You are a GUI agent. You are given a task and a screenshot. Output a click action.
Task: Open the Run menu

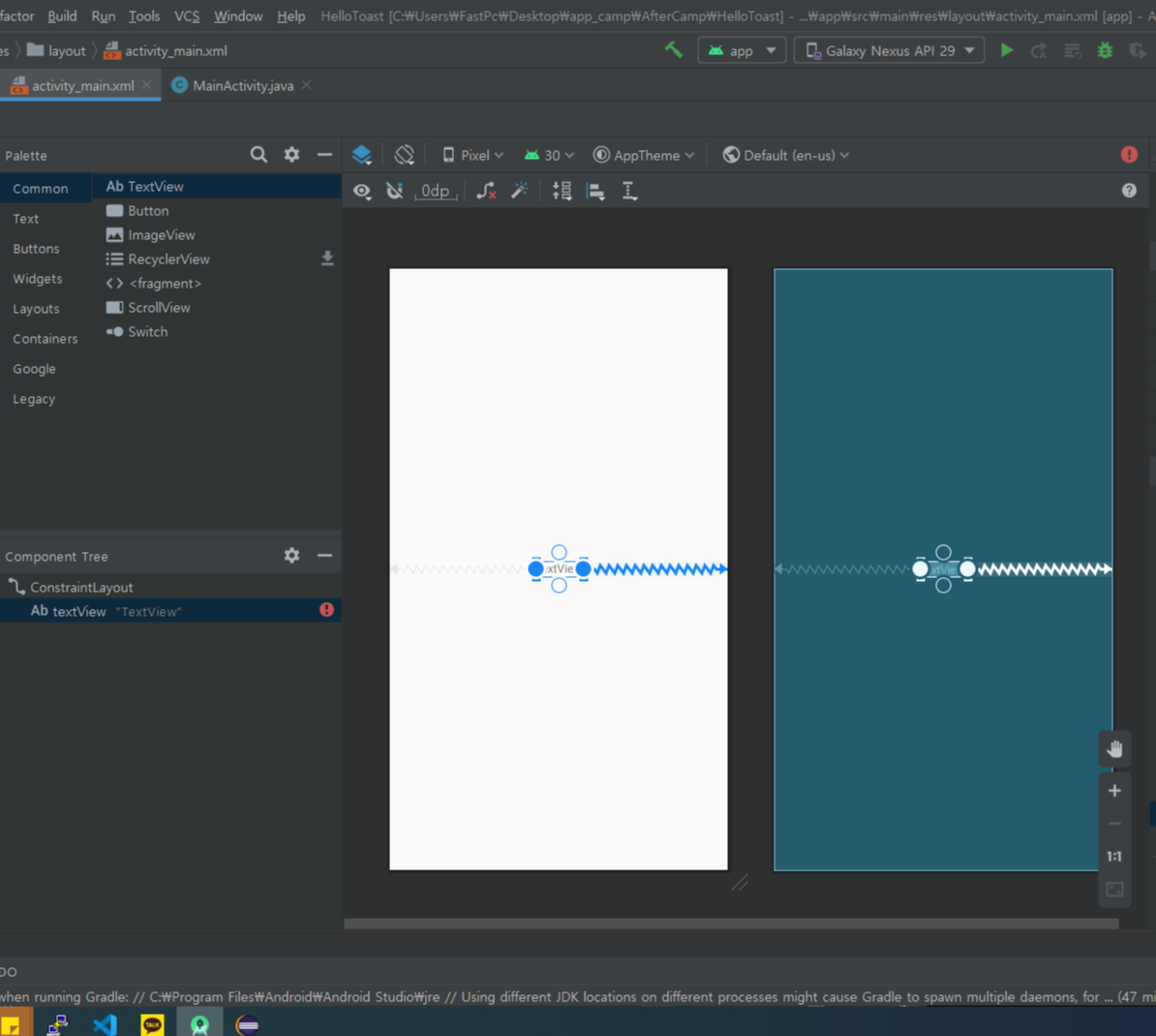[103, 15]
